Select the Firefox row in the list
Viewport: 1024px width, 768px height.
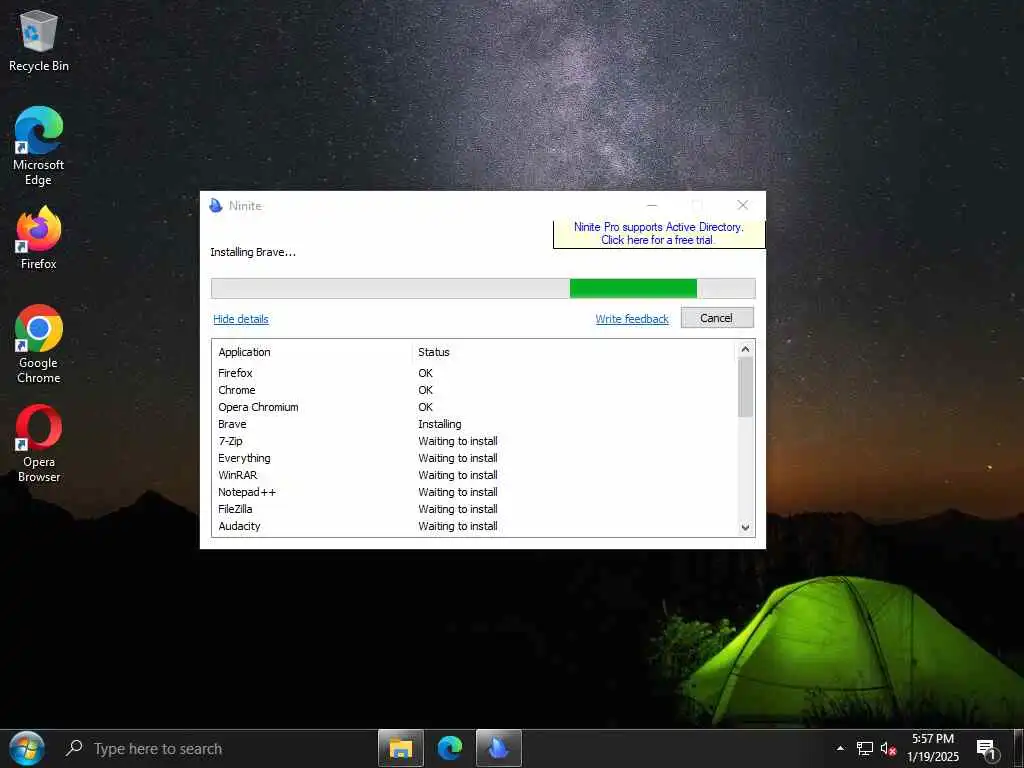[475, 373]
